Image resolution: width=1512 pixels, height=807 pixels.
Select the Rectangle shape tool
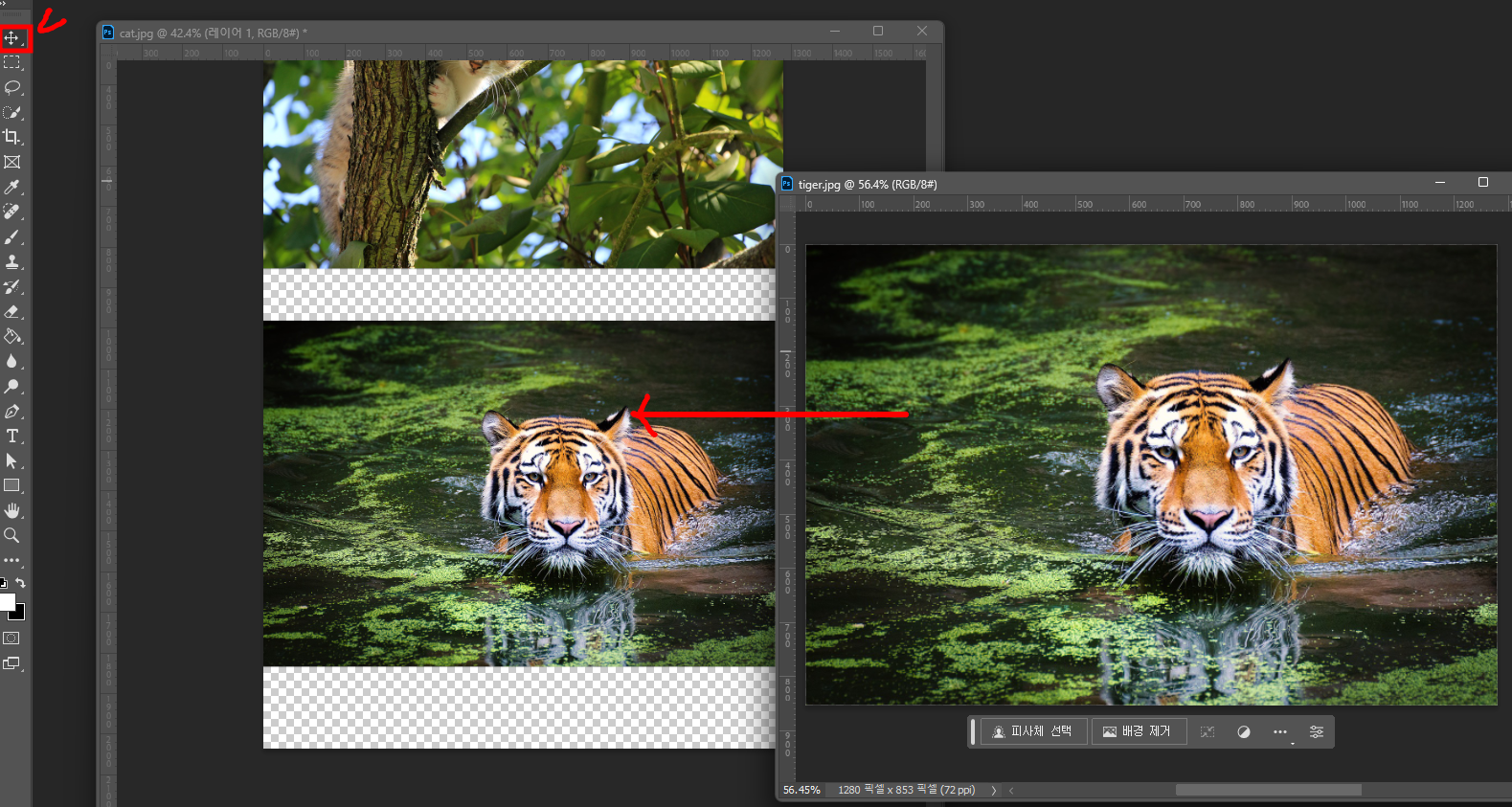12,485
